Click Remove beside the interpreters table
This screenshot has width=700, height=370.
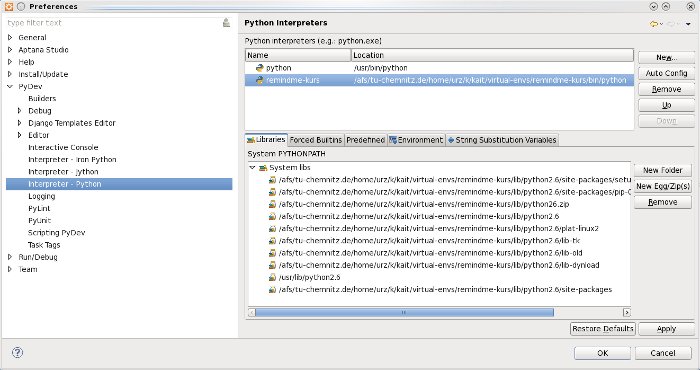(x=666, y=89)
